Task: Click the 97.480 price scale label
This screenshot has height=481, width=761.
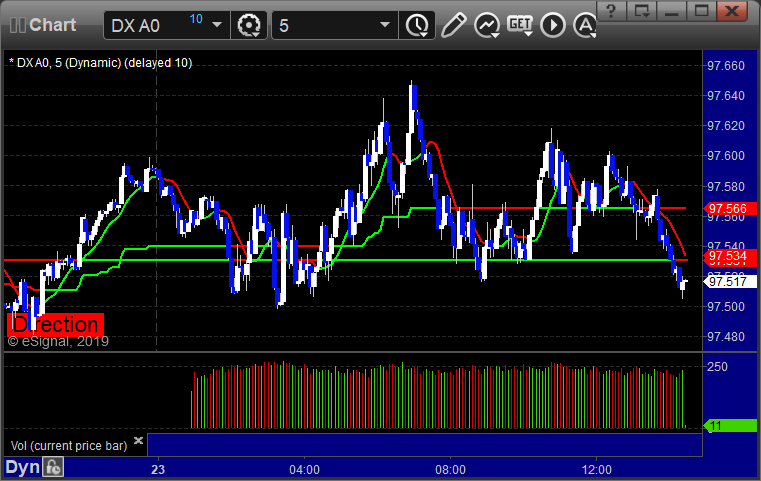Action: (x=726, y=336)
